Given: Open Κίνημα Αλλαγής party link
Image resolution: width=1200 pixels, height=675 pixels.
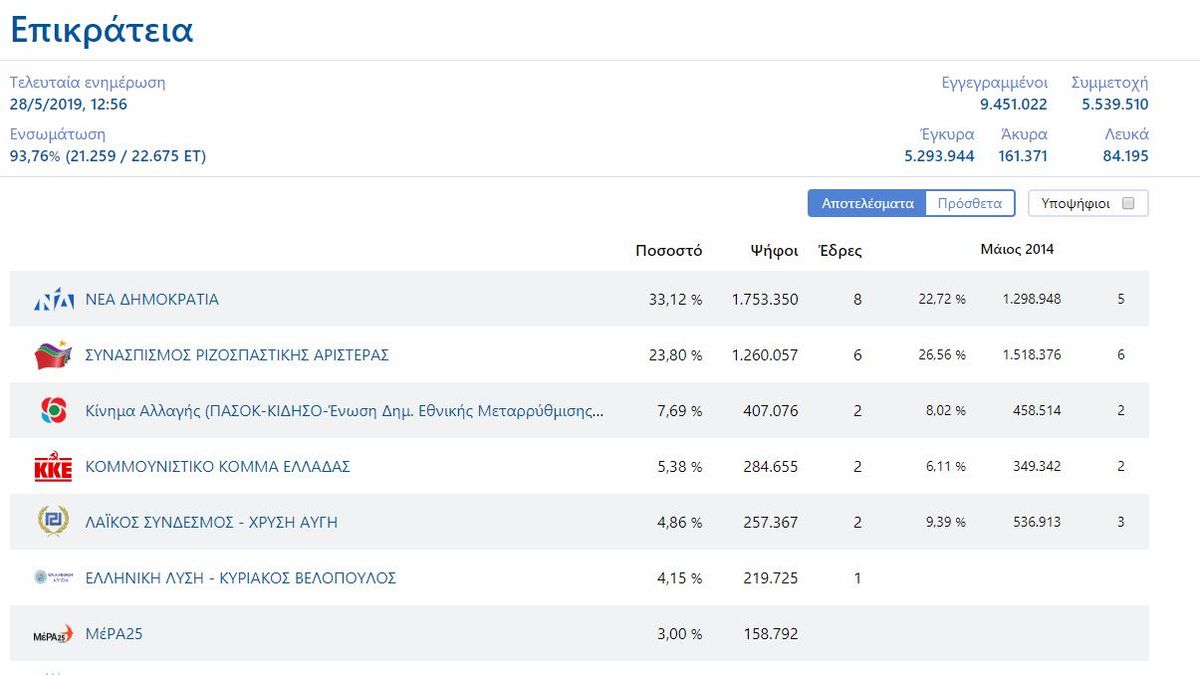Looking at the screenshot, I should click(345, 411).
